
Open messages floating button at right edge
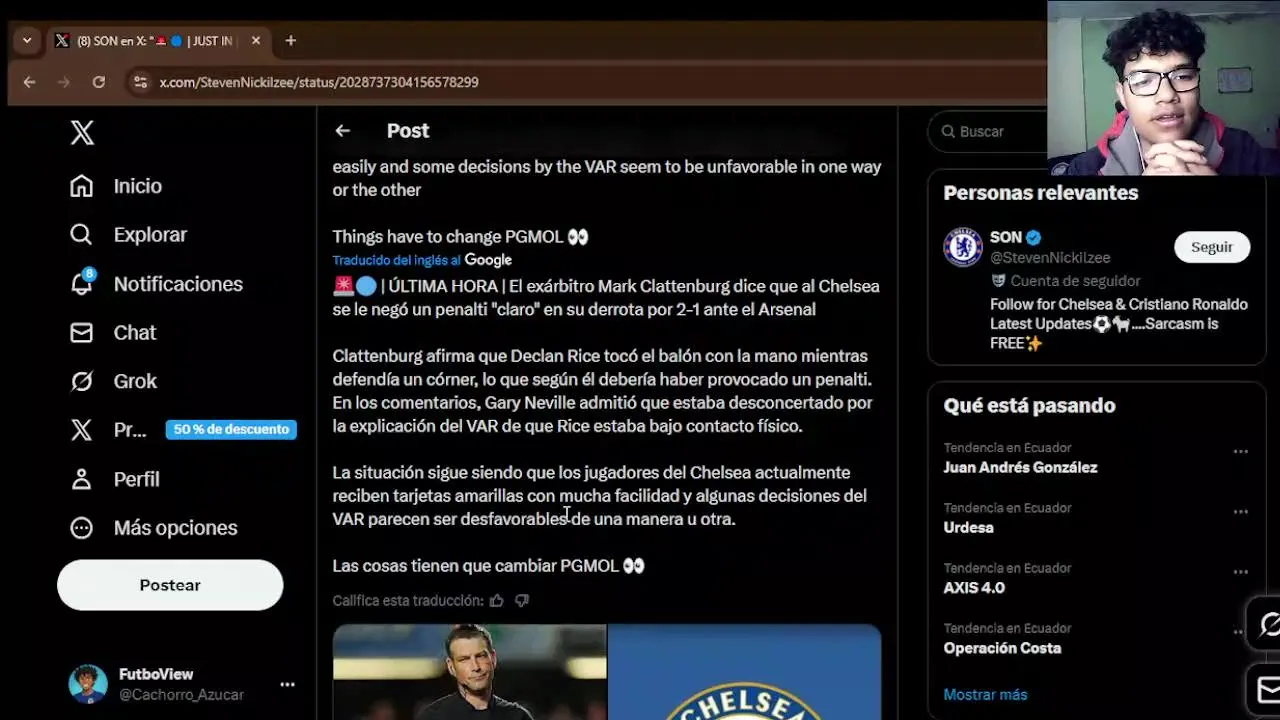tap(1267, 689)
